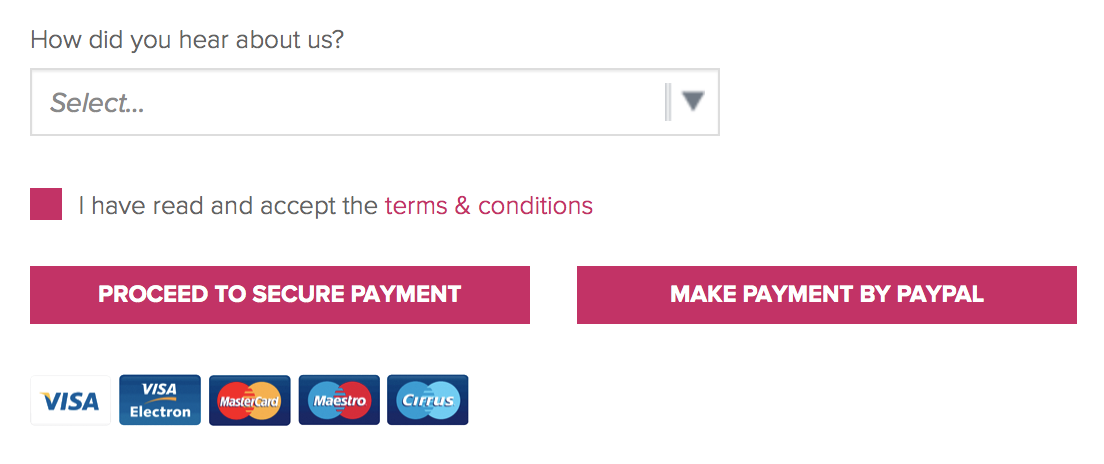Click the word 'conditions' in the pink link
This screenshot has height=464, width=1104.
(x=535, y=206)
